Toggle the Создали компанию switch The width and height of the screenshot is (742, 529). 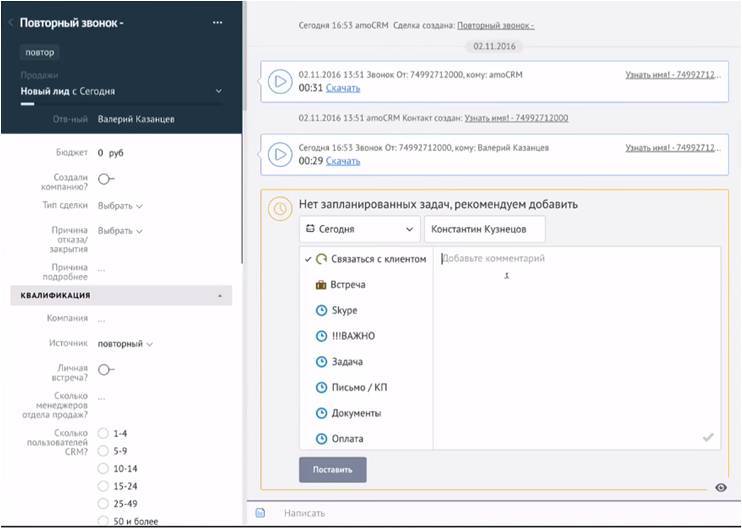105,178
